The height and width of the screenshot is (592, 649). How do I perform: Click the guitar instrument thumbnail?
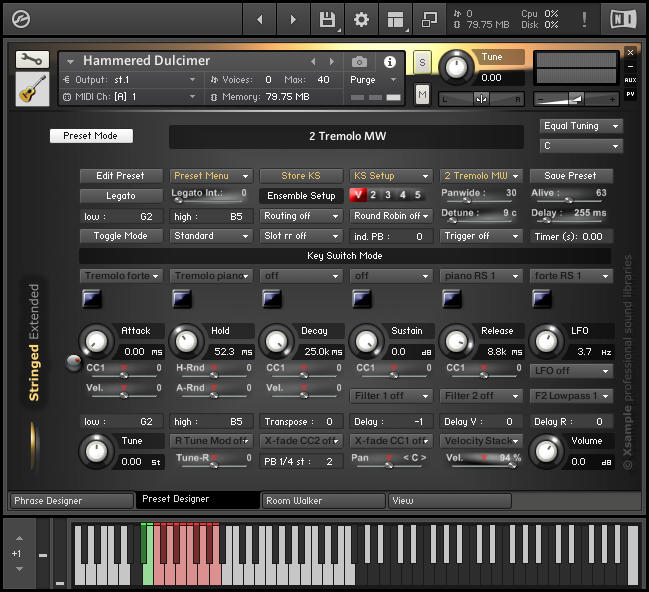(x=32, y=89)
